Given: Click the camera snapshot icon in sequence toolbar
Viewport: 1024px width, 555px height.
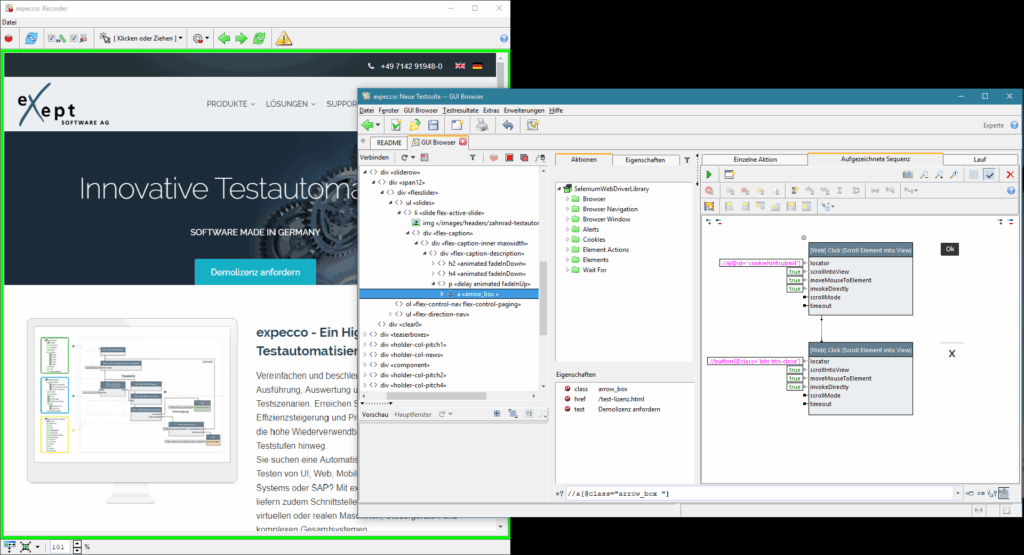Looking at the screenshot, I should click(x=907, y=175).
